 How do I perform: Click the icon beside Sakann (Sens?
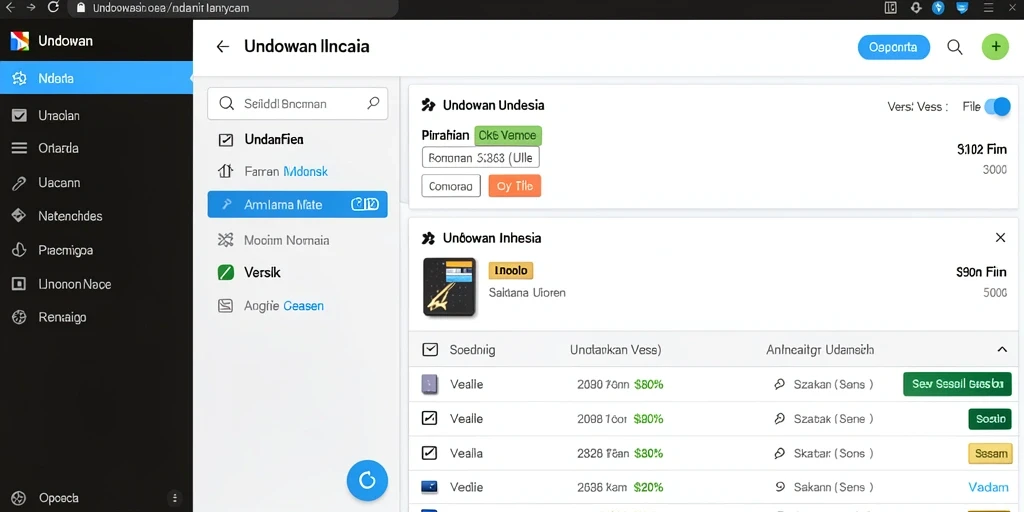point(779,487)
